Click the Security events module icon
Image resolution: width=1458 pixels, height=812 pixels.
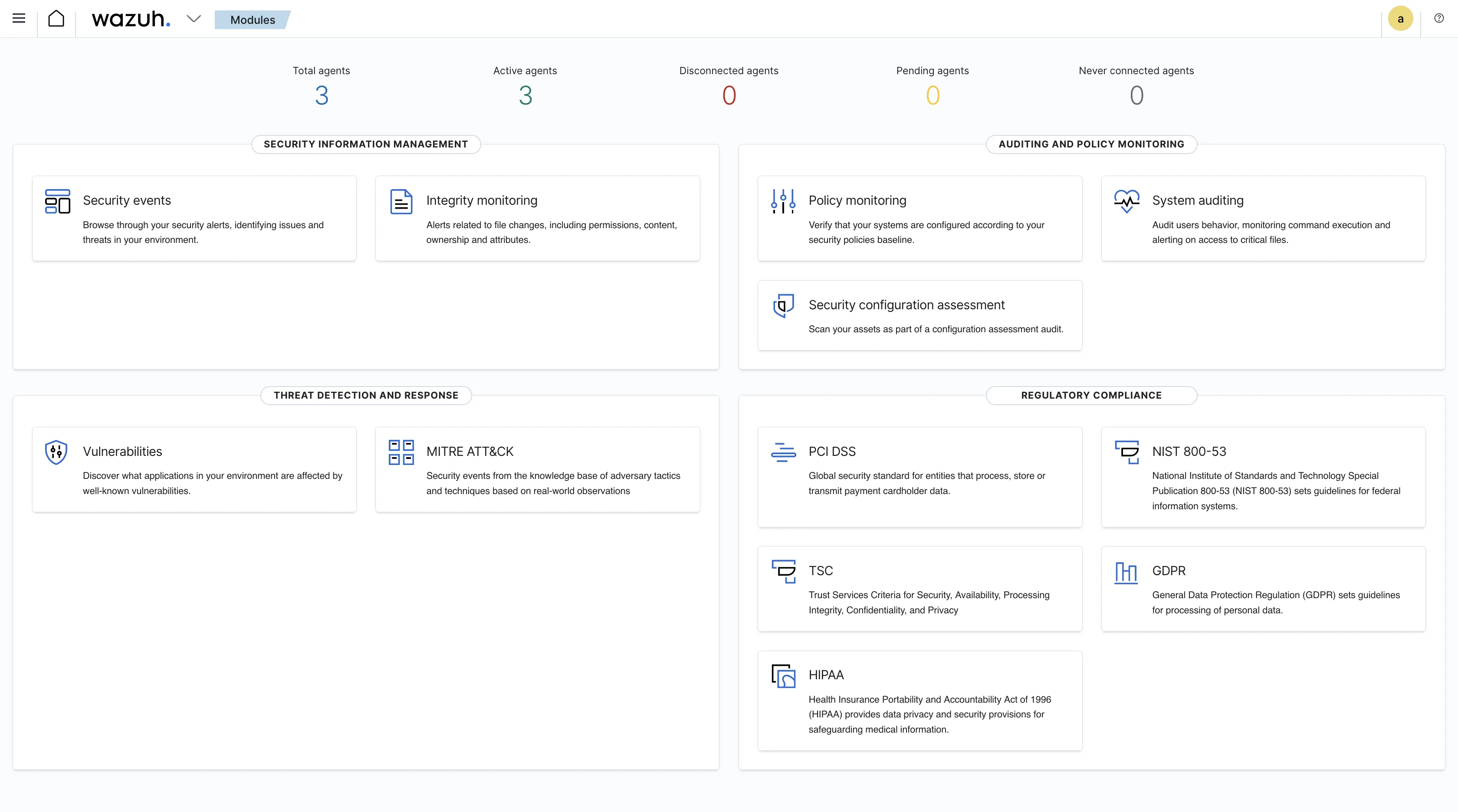point(58,201)
